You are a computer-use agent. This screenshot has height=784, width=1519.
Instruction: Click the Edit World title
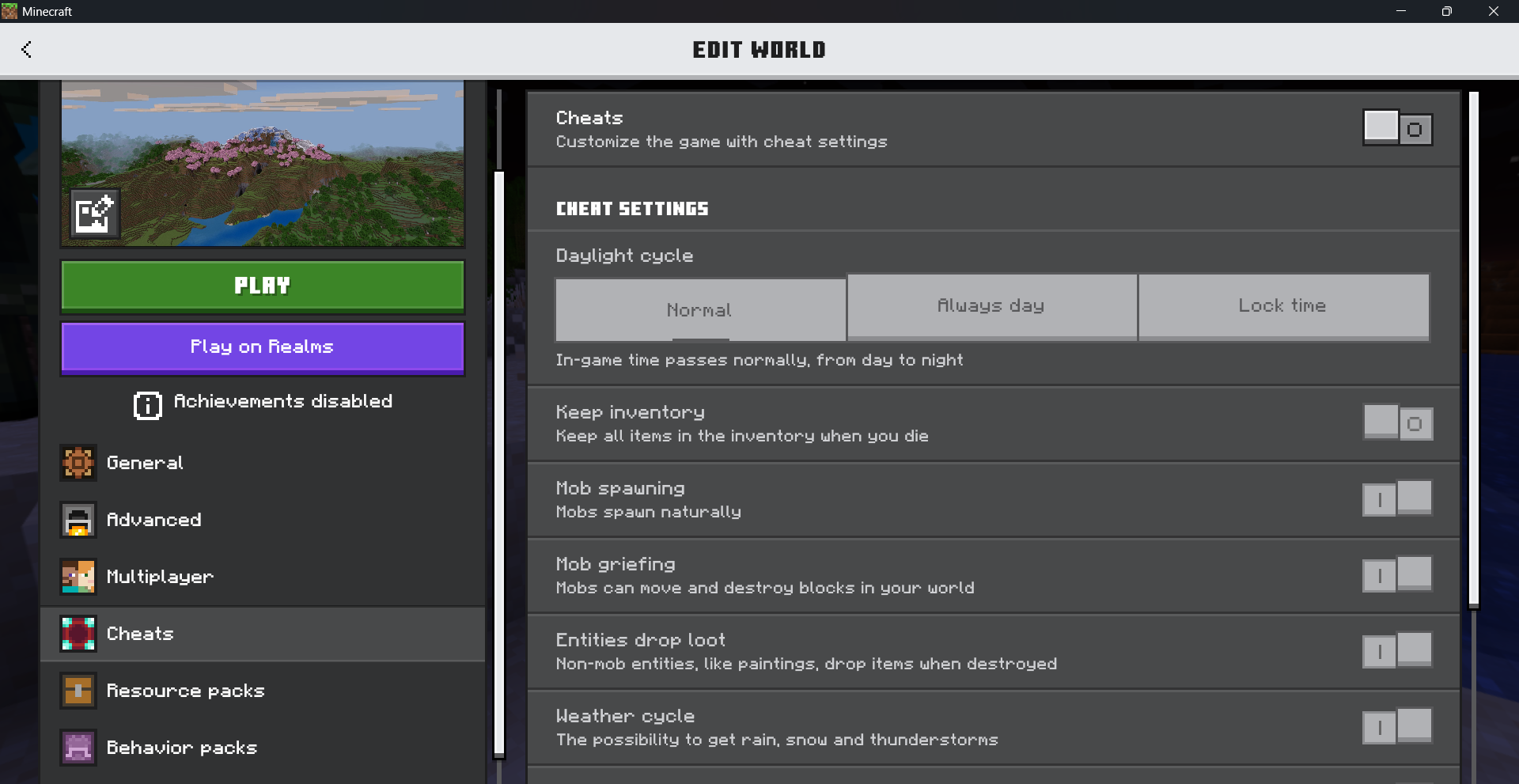pos(759,50)
